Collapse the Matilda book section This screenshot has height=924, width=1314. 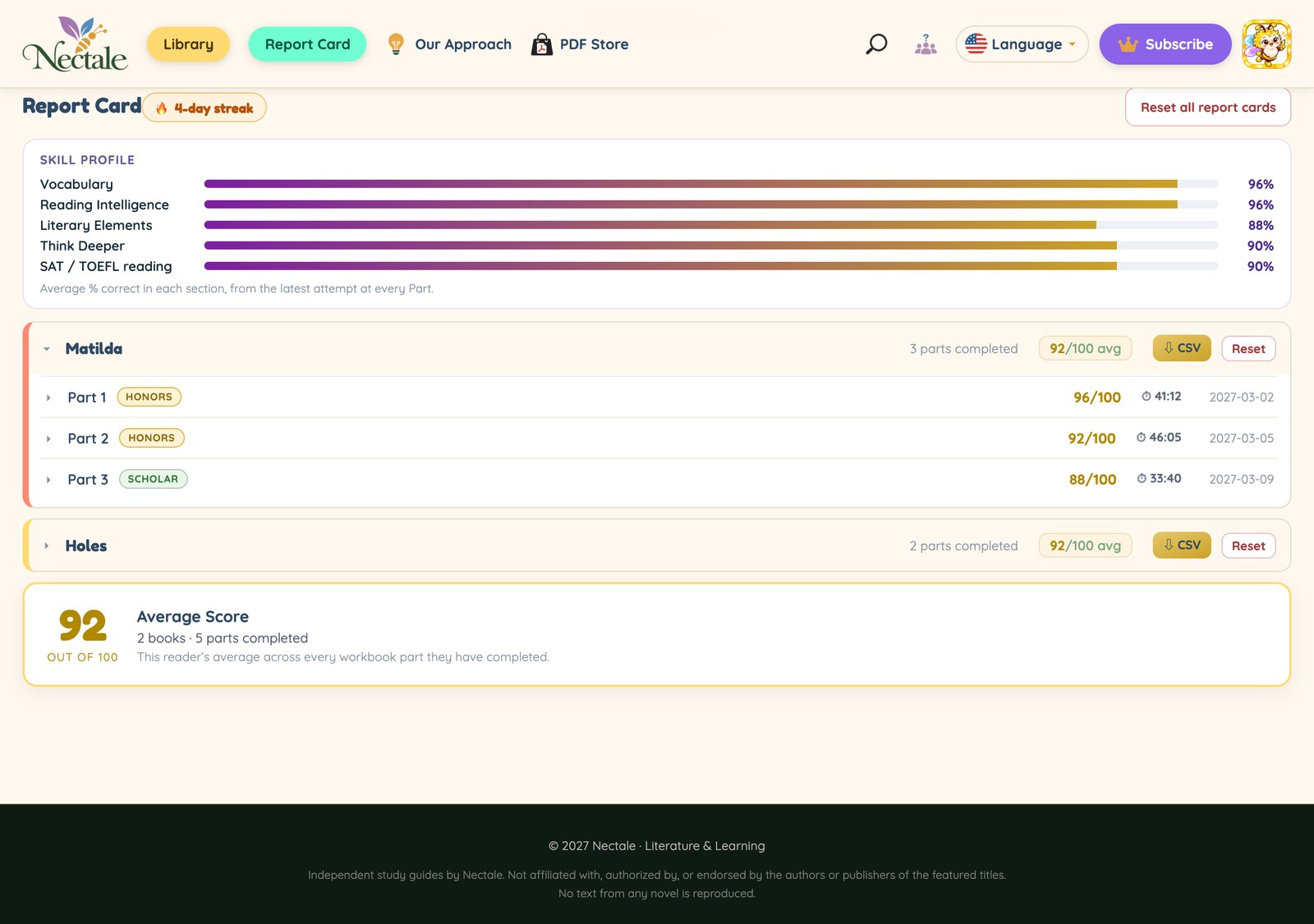point(47,349)
